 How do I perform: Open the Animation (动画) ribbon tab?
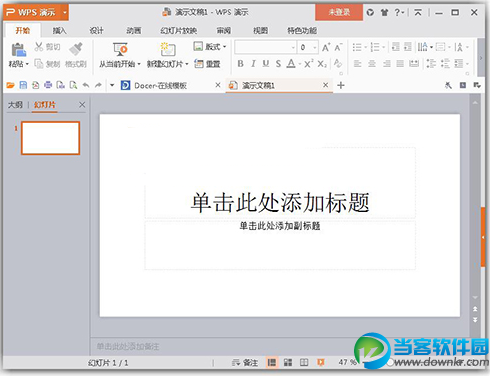click(x=134, y=31)
